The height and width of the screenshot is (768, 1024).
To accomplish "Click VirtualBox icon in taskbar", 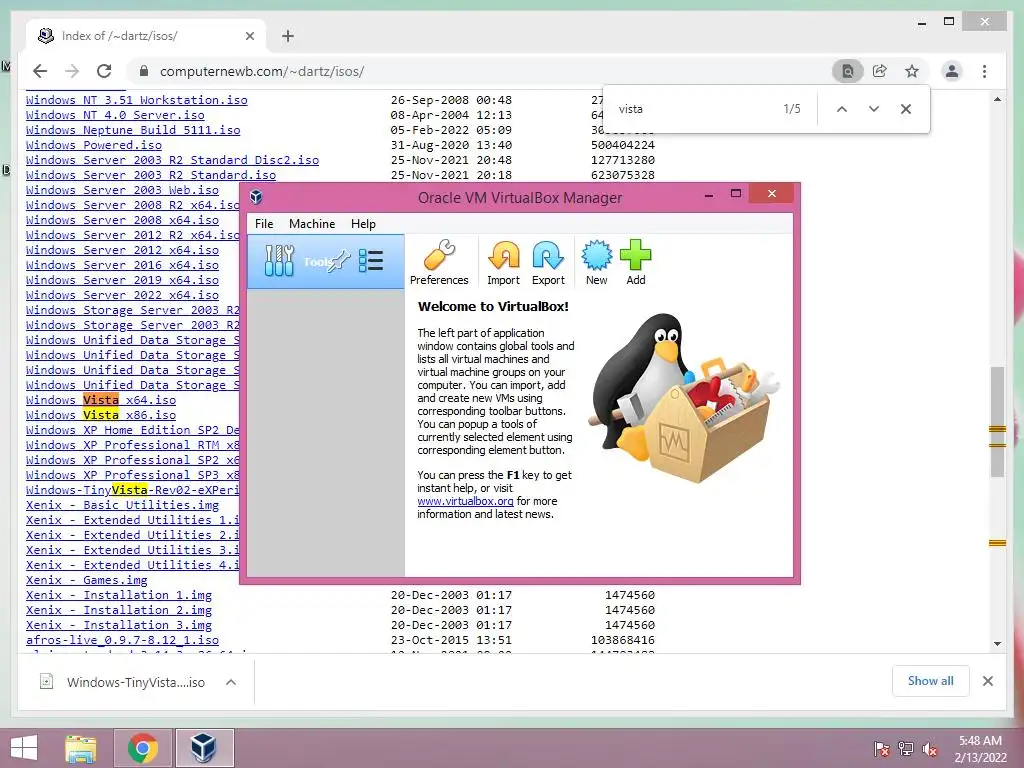I will click(x=203, y=748).
